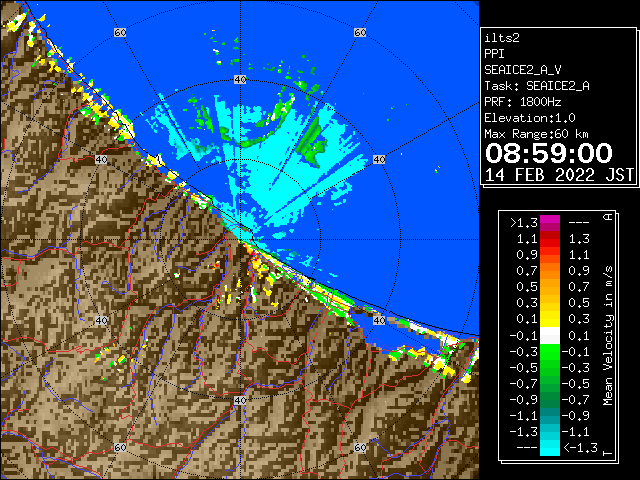Viewport: 640px width, 480px height.
Task: Pick the yellow swatch in the velocity scale
Action: tap(550, 319)
